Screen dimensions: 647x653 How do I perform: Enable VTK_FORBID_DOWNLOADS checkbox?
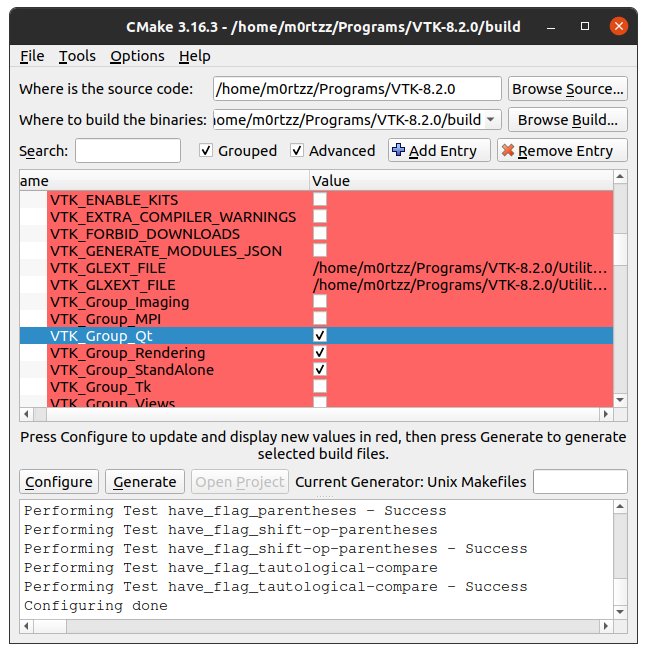tap(320, 234)
